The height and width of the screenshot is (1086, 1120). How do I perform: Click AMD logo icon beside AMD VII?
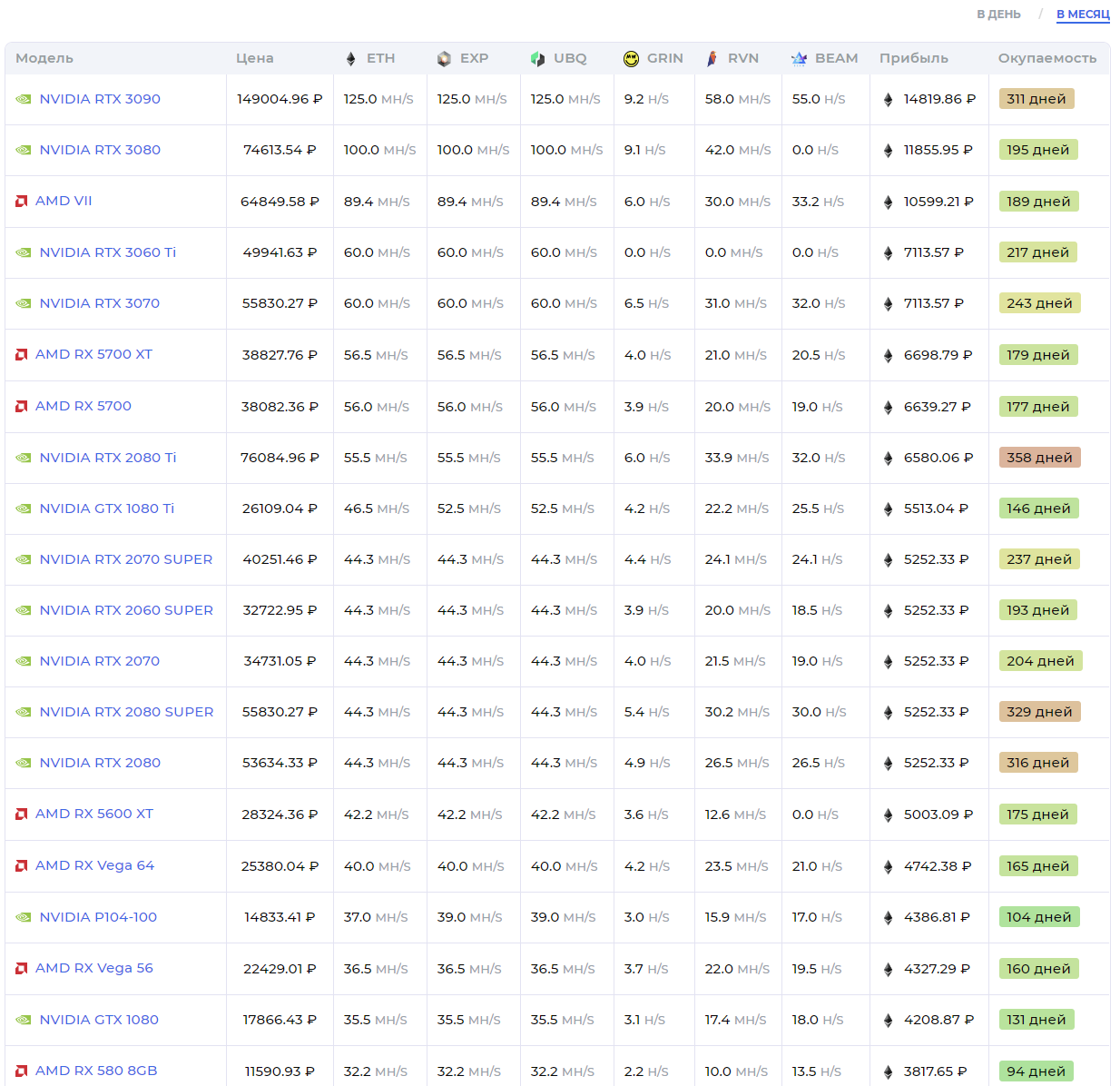tap(22, 202)
